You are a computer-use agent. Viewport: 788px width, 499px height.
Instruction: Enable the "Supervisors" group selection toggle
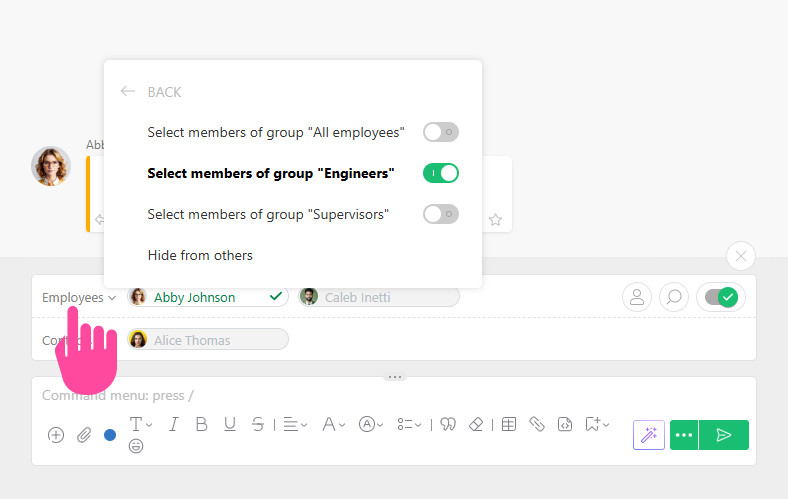[440, 214]
